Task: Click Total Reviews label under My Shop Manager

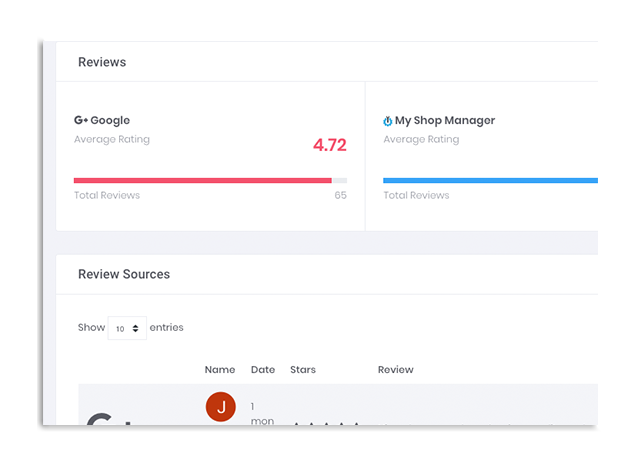Action: tap(416, 196)
